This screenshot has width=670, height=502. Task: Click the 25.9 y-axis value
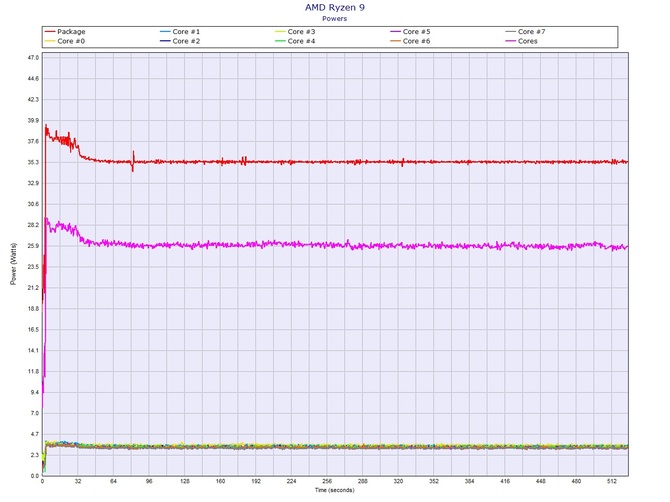[34, 246]
